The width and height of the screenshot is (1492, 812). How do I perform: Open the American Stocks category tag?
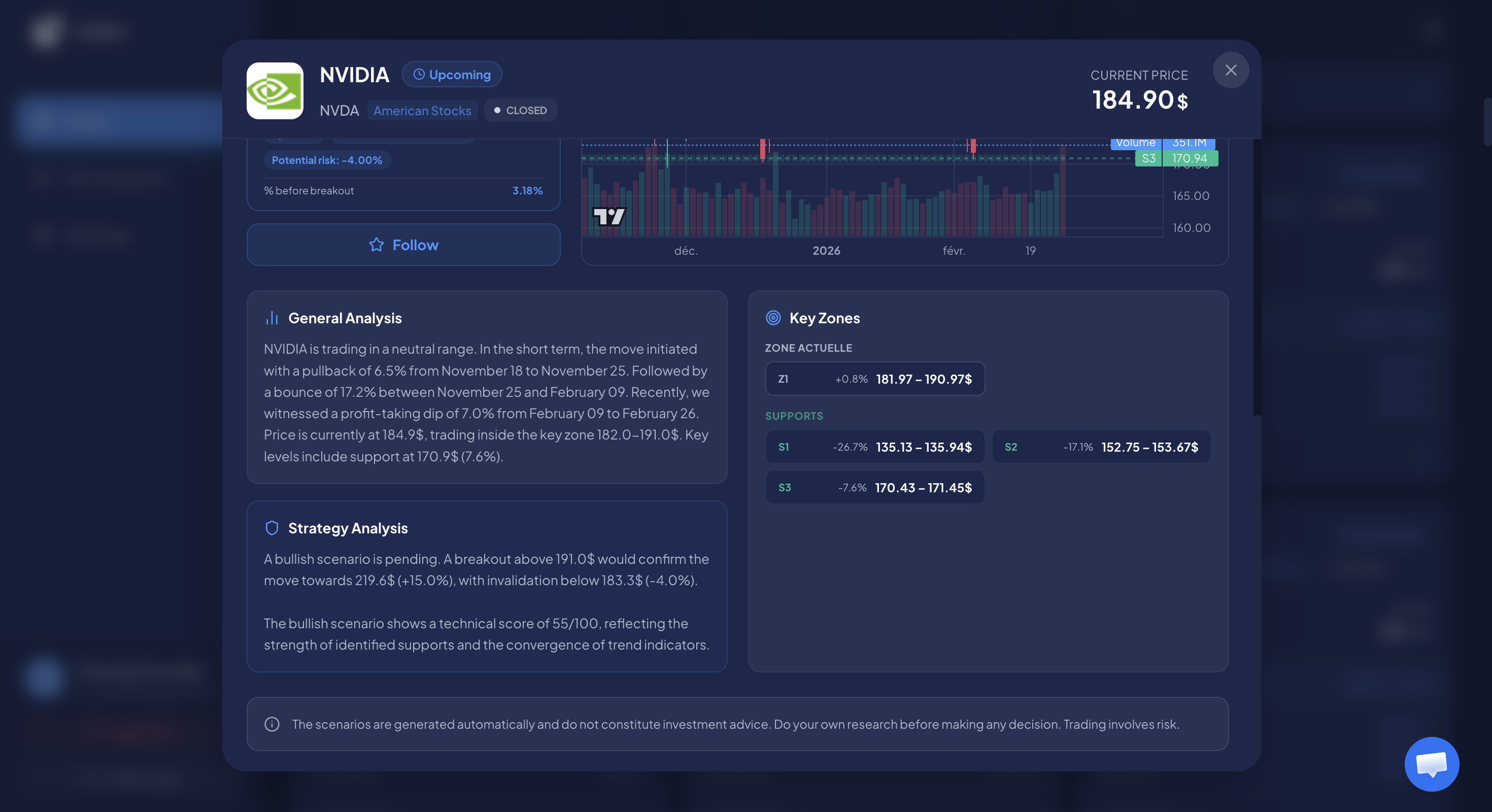[422, 110]
